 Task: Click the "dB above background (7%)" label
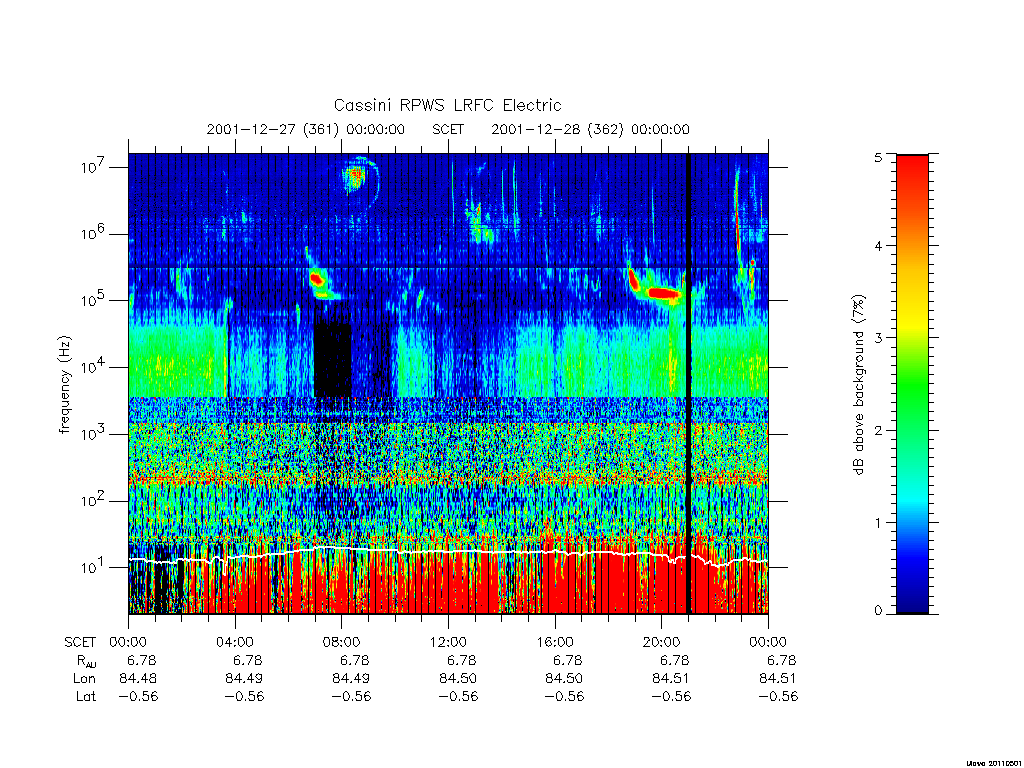click(x=859, y=384)
